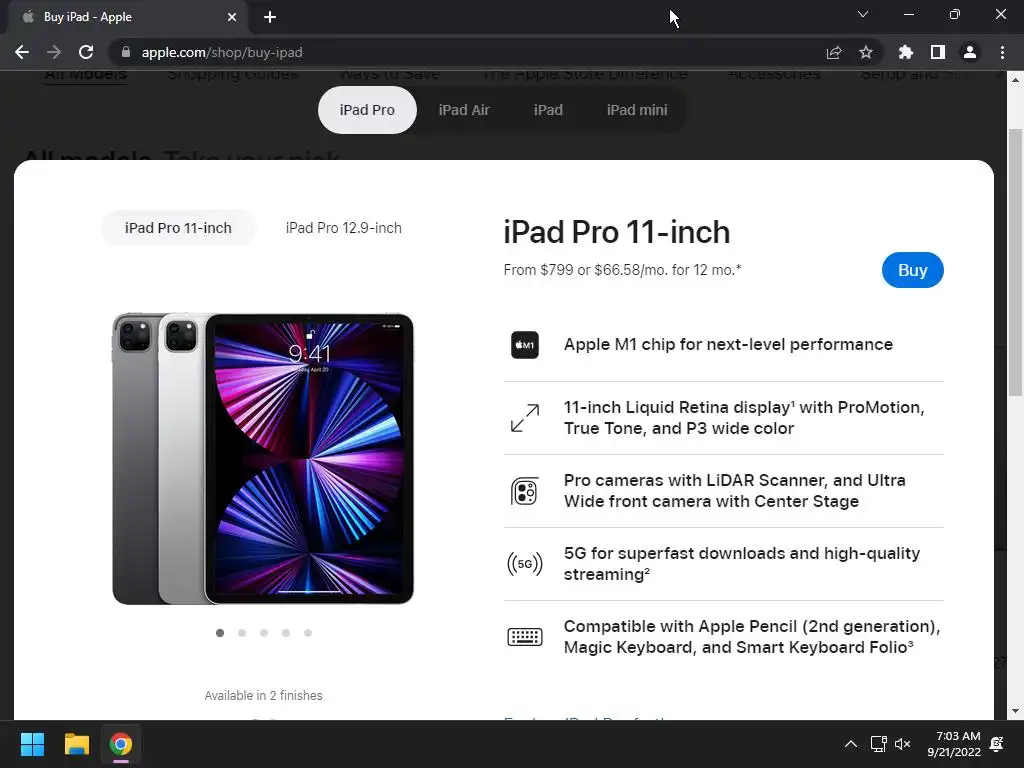This screenshot has width=1024, height=768.
Task: Select iPad category pill
Action: click(x=548, y=110)
